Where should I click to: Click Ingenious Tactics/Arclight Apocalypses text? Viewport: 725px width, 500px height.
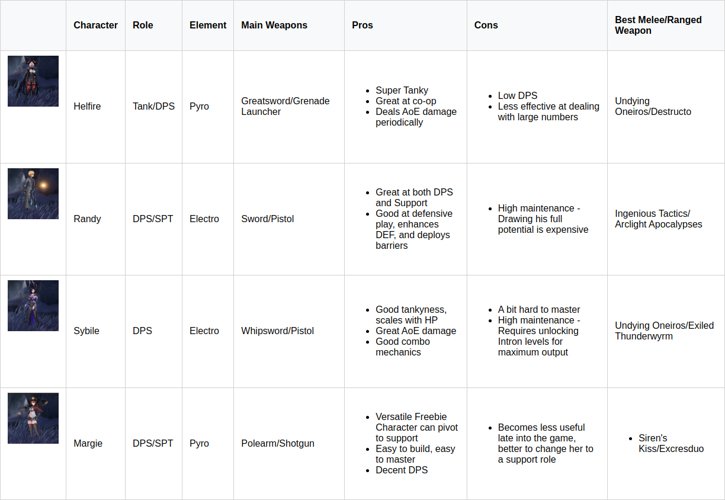point(658,218)
